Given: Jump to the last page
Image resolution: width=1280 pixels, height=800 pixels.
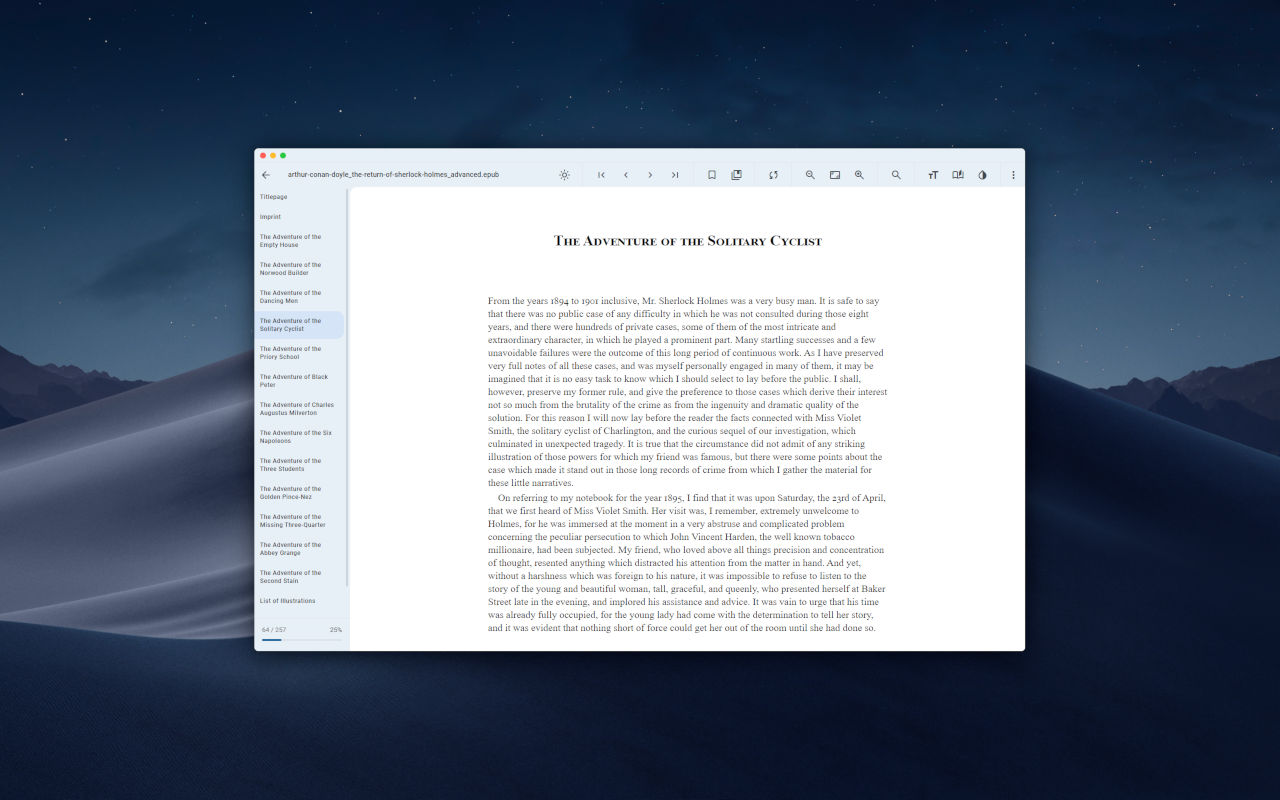Looking at the screenshot, I should tap(675, 174).
